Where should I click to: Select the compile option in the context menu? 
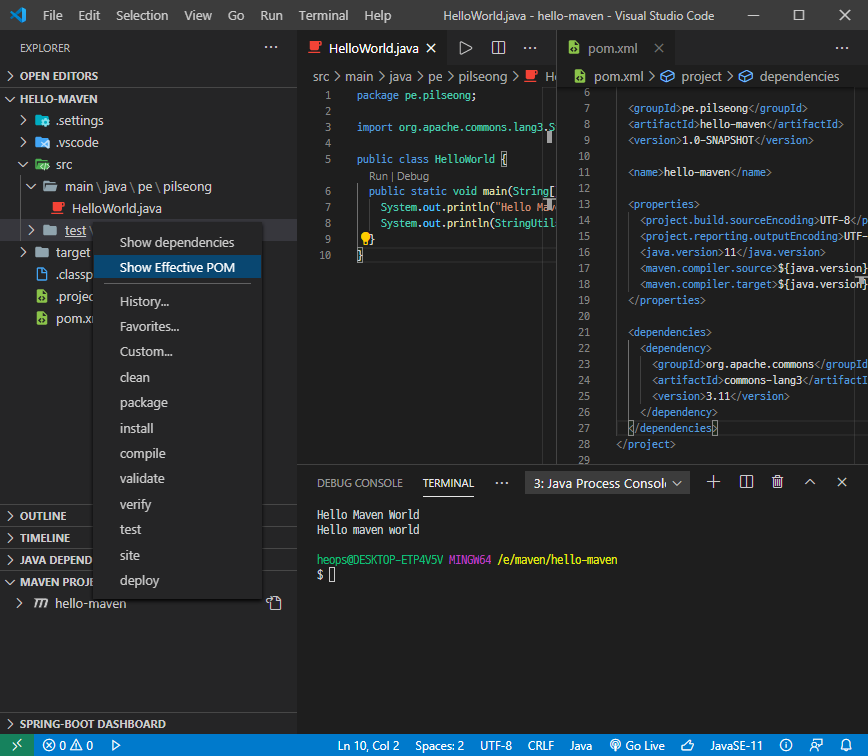143,453
